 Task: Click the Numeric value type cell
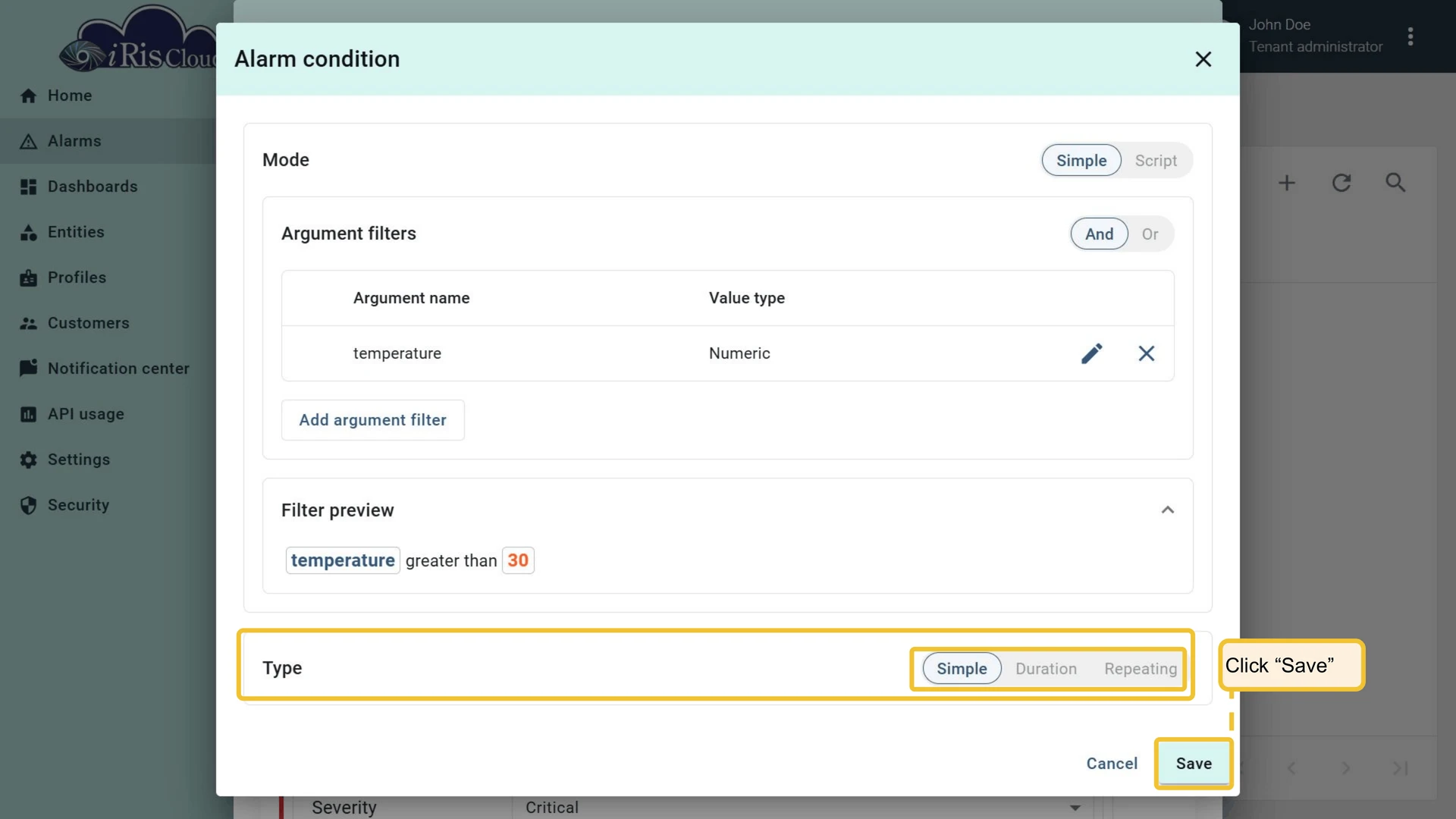coord(739,353)
